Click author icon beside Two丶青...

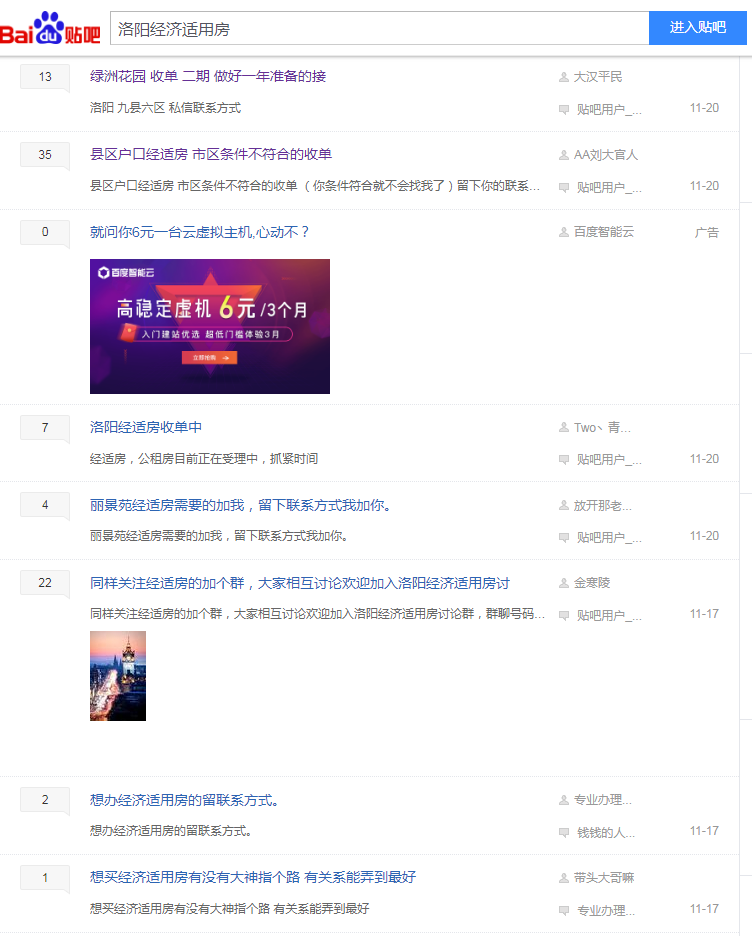coord(563,428)
